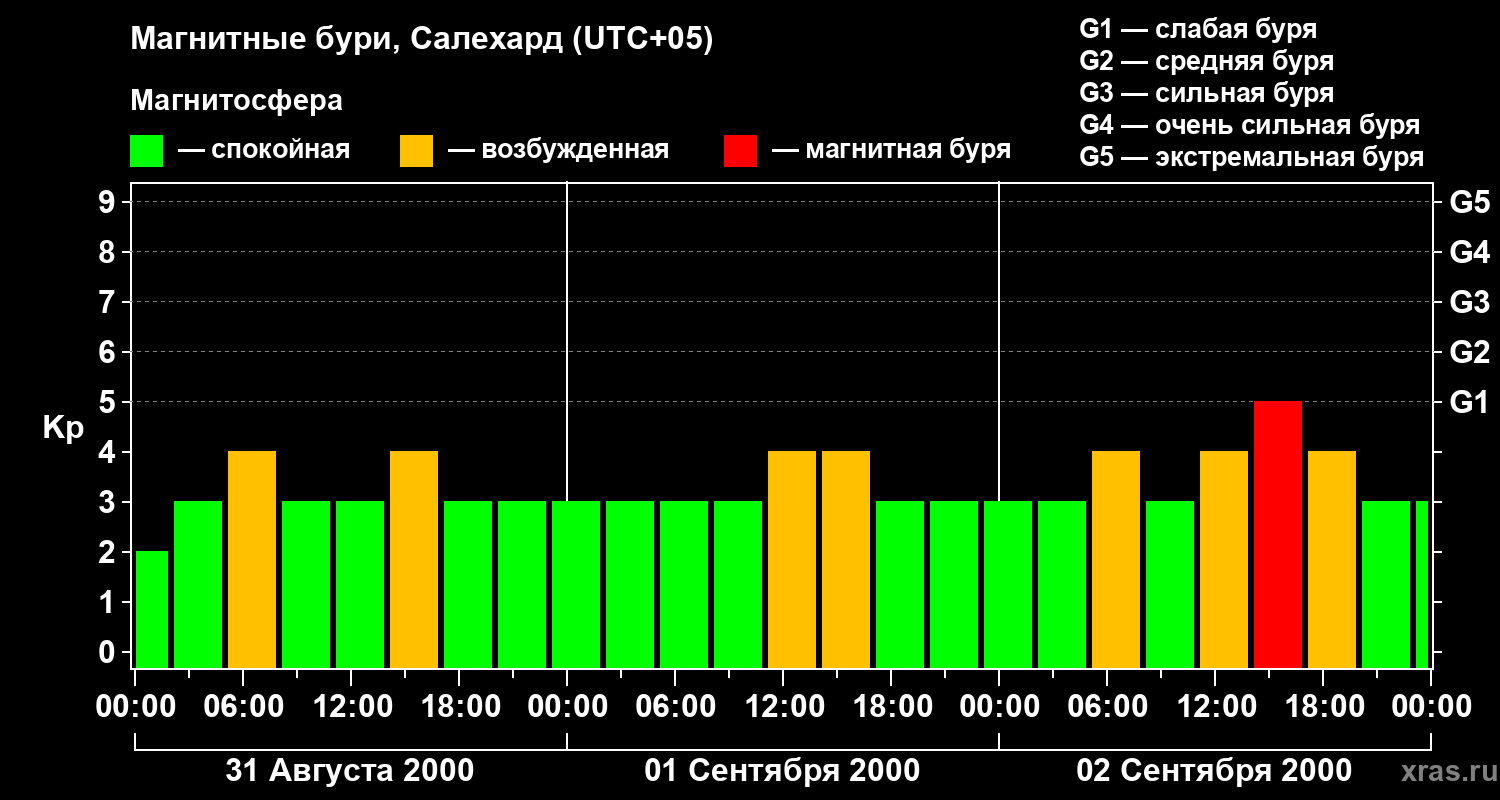
Task: Click the '12:00' tick label above 31 Августа
Action: (353, 707)
